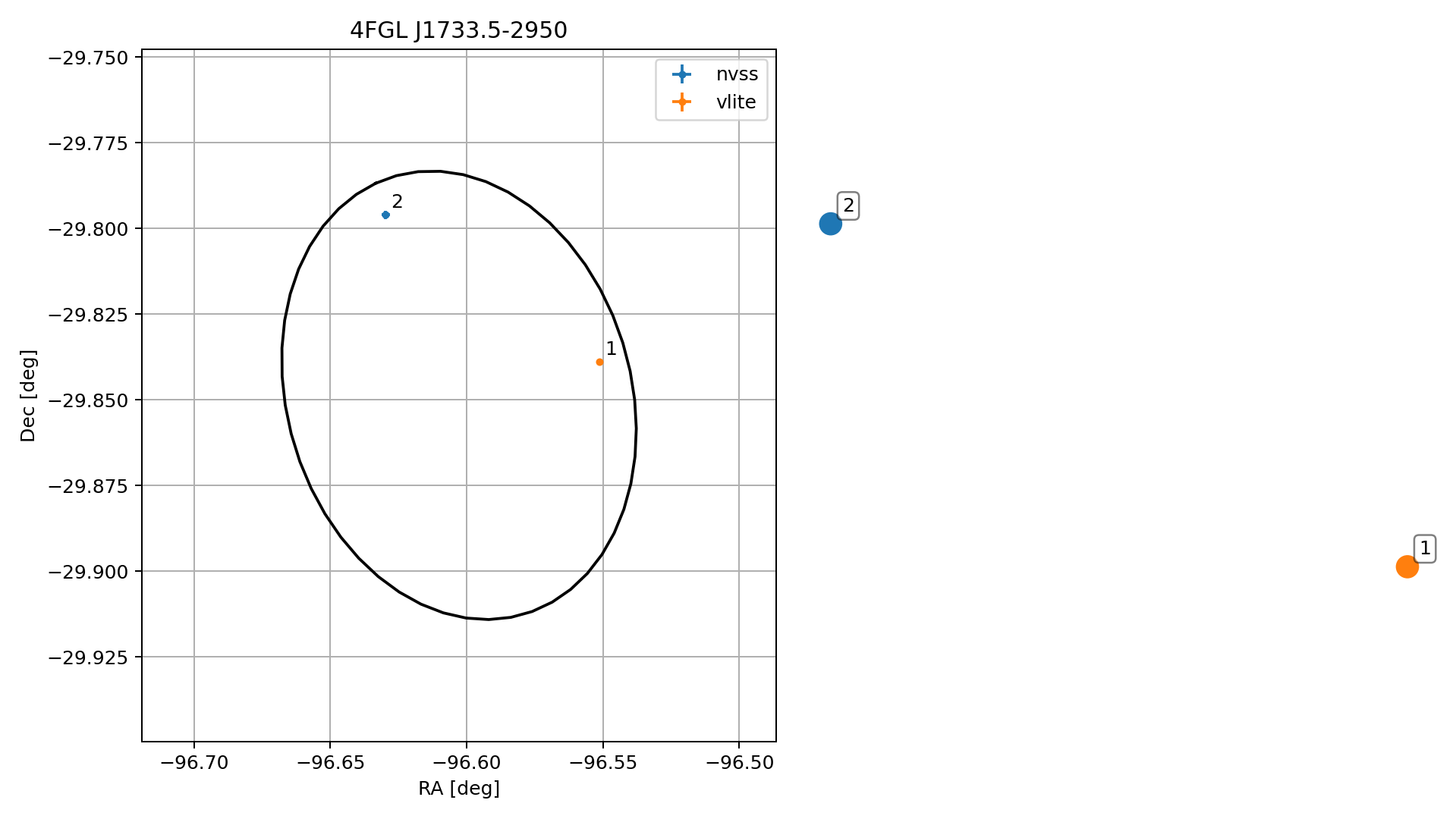Image resolution: width=1456 pixels, height=819 pixels.
Task: Click the −96.65 x-axis tick label
Action: [330, 763]
